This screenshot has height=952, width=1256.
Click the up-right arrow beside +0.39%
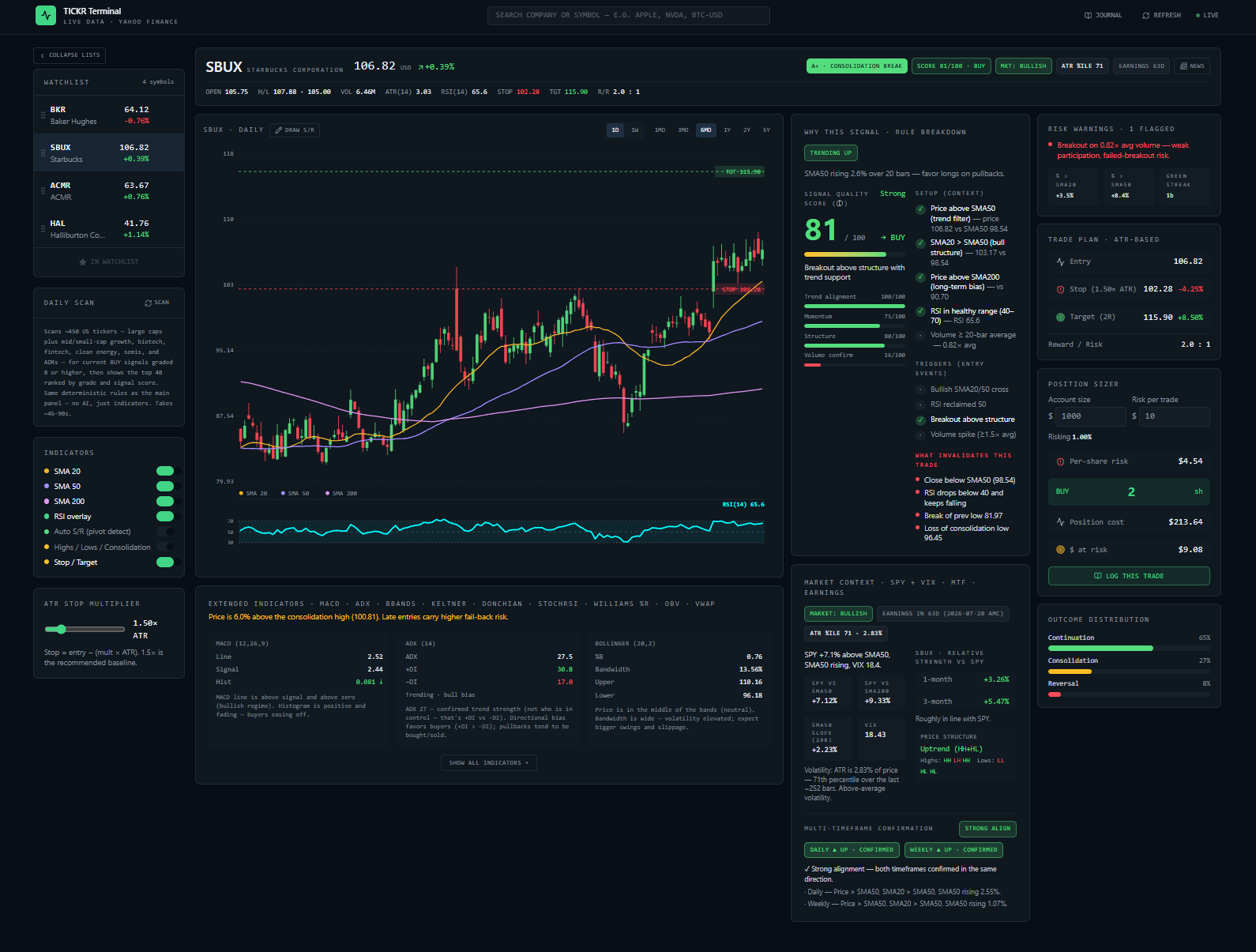pos(421,67)
